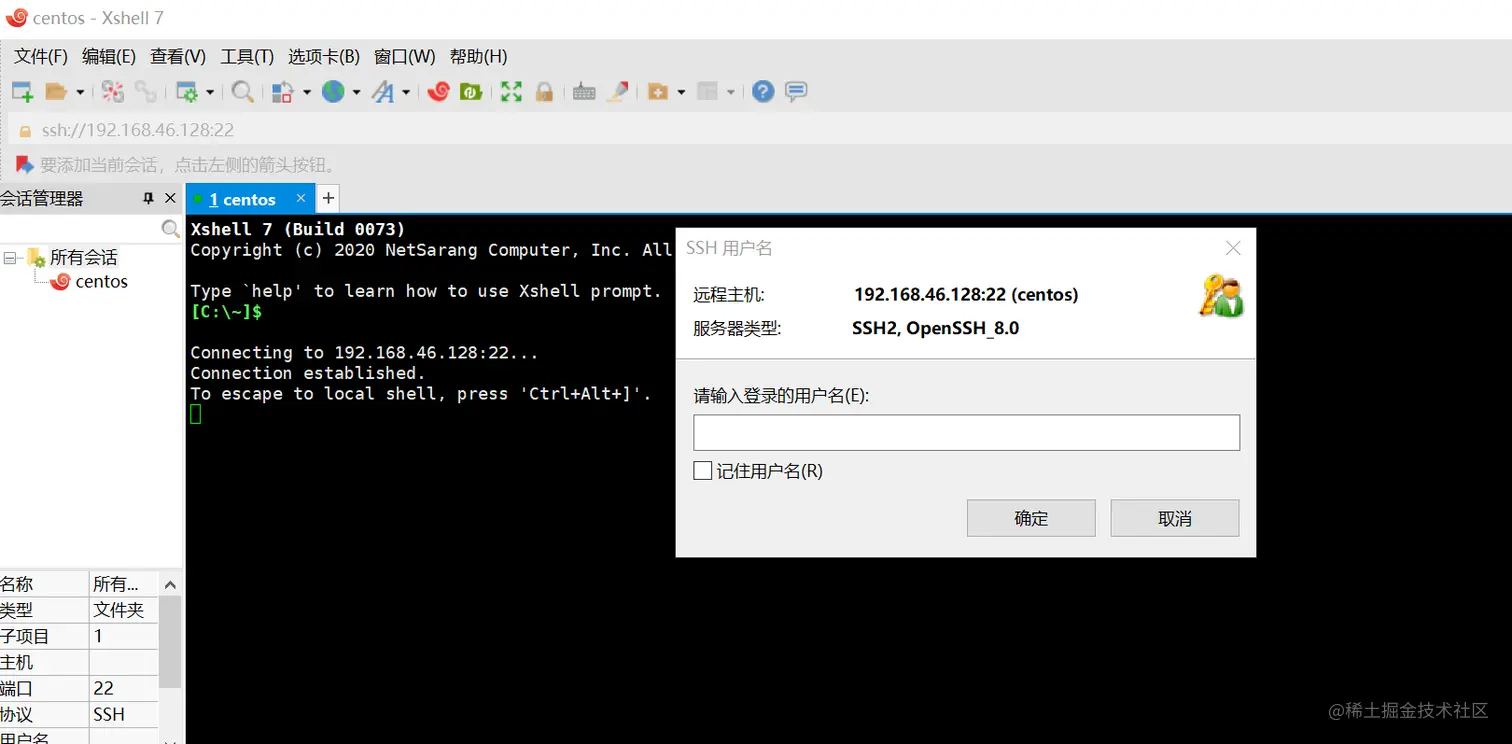
Task: Click the Highlight marker pen icon
Action: tap(618, 92)
